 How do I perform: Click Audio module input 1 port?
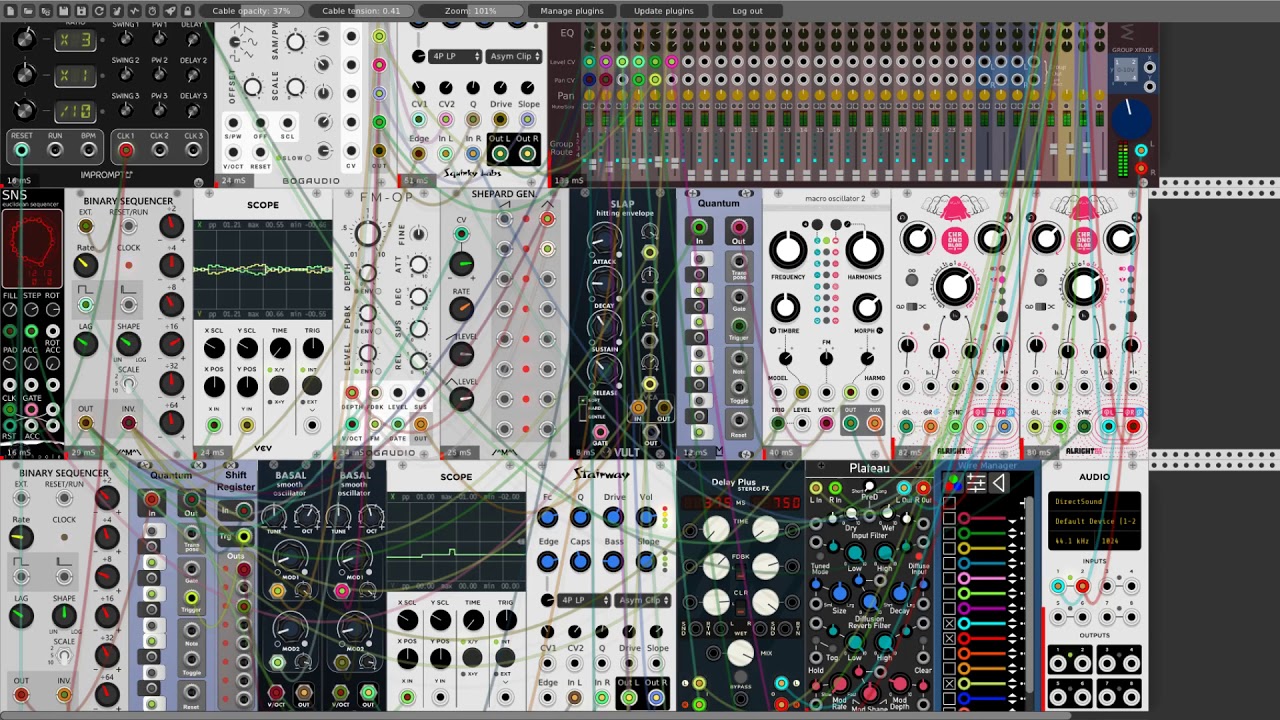tap(1058, 586)
